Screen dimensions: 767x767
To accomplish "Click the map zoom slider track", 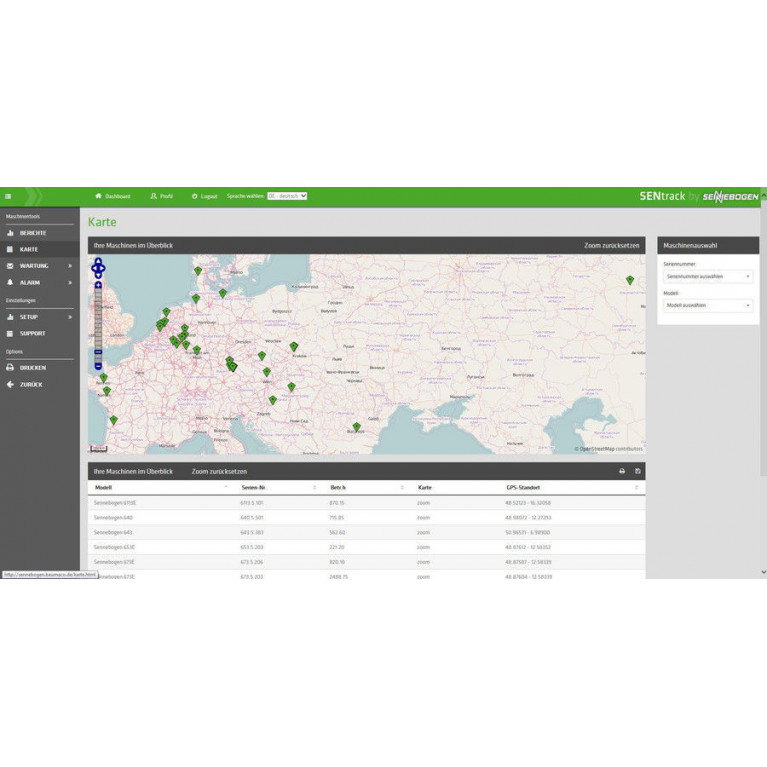I will [98, 318].
